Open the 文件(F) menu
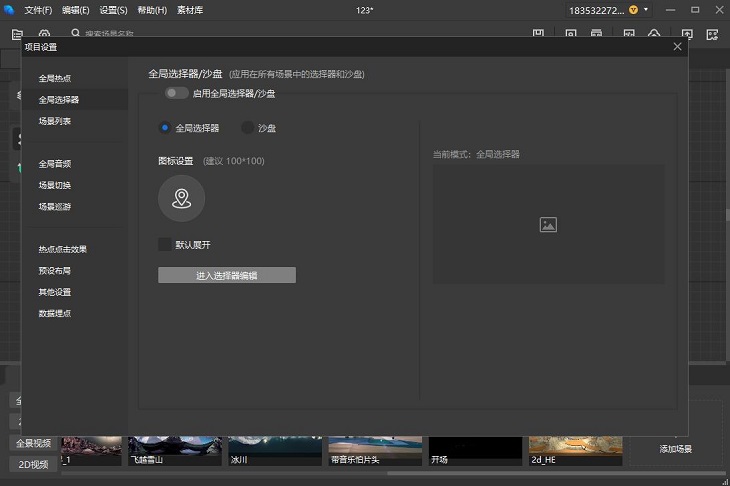This screenshot has width=730, height=486. [38, 10]
